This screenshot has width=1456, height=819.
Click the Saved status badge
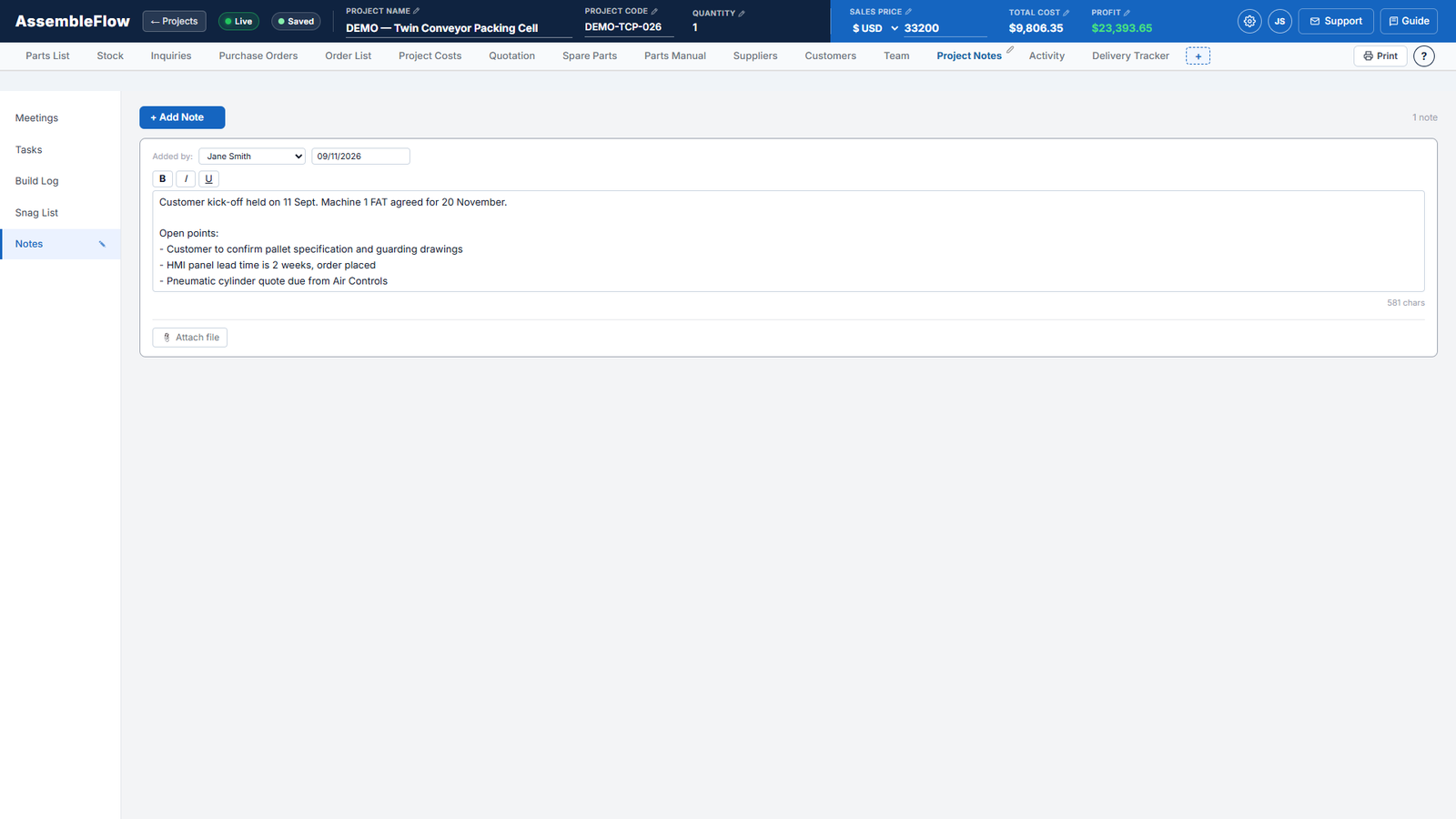(x=296, y=21)
